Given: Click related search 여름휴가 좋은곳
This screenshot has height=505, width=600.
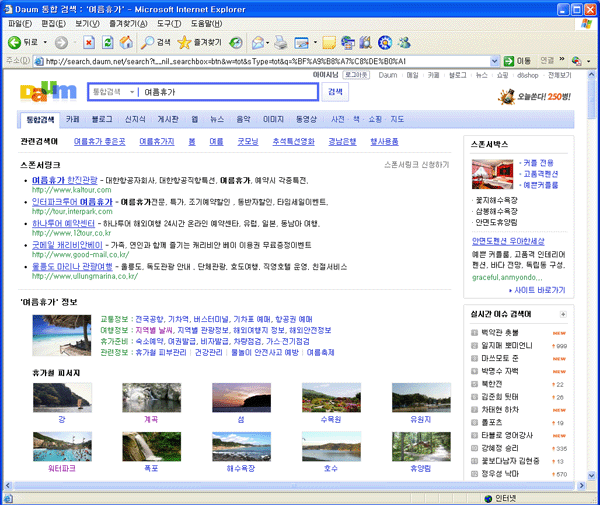Looking at the screenshot, I should tap(99, 142).
